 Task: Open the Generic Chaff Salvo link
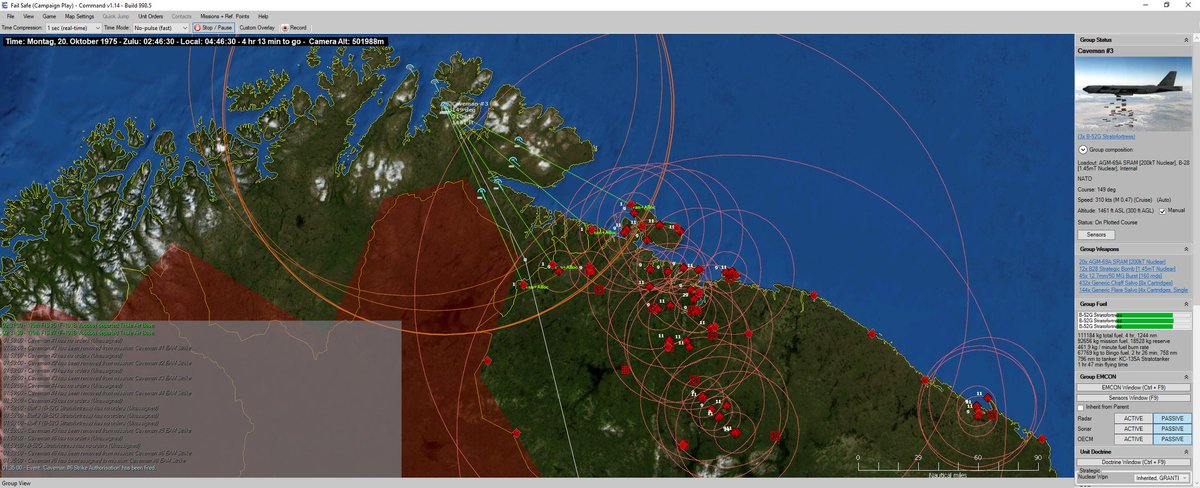(1124, 281)
